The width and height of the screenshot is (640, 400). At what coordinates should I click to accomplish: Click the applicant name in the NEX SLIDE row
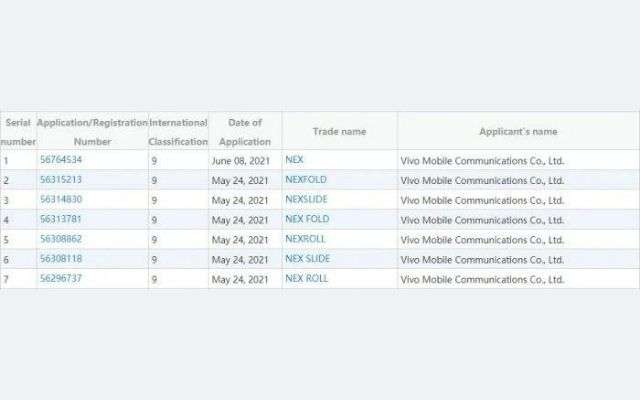point(482,260)
